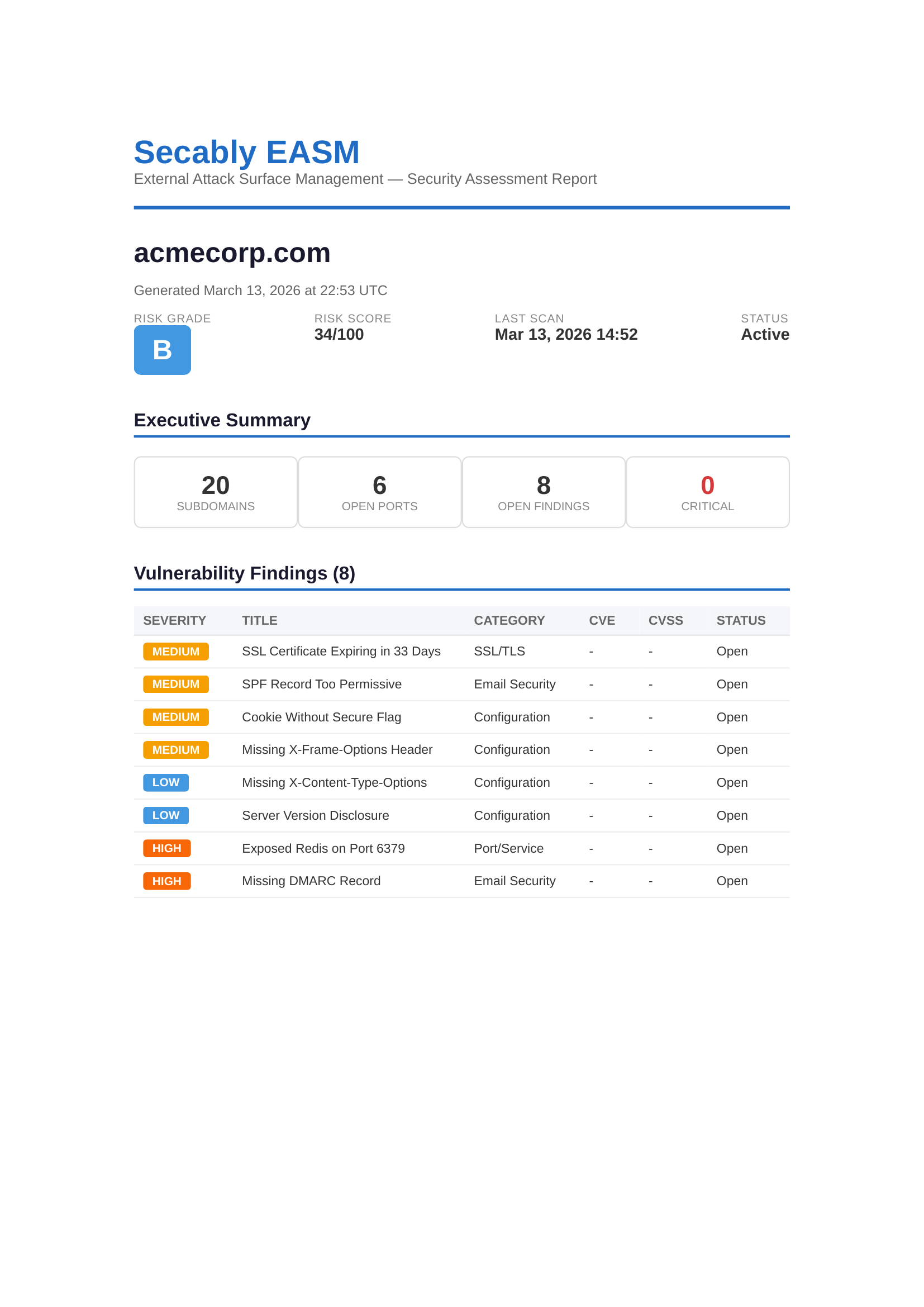Viewport: 924px width, 1307px height.
Task: Select the HIGH badge on Missing DMARC Record
Action: [165, 881]
